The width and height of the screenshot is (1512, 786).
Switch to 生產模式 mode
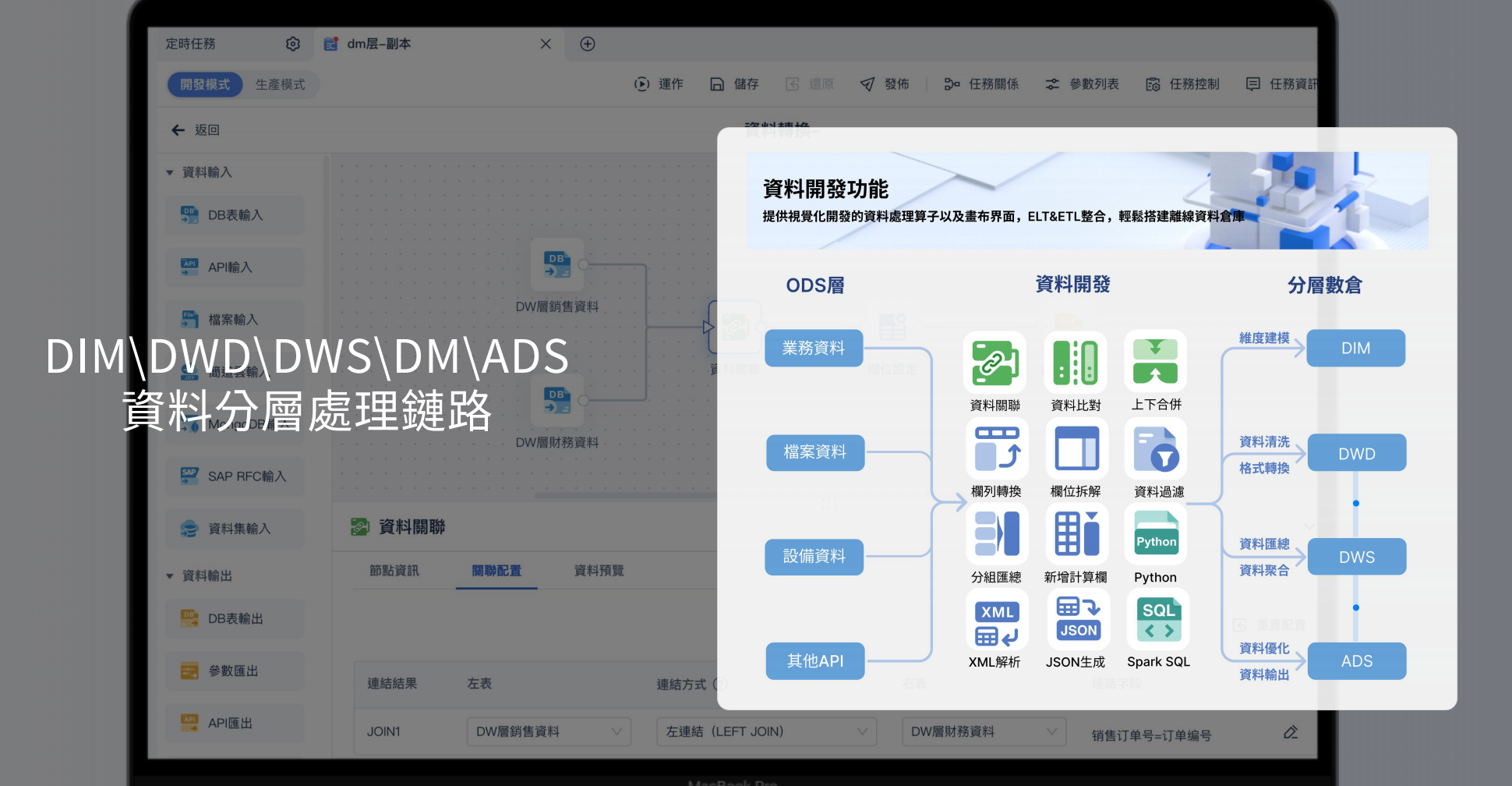[x=280, y=84]
